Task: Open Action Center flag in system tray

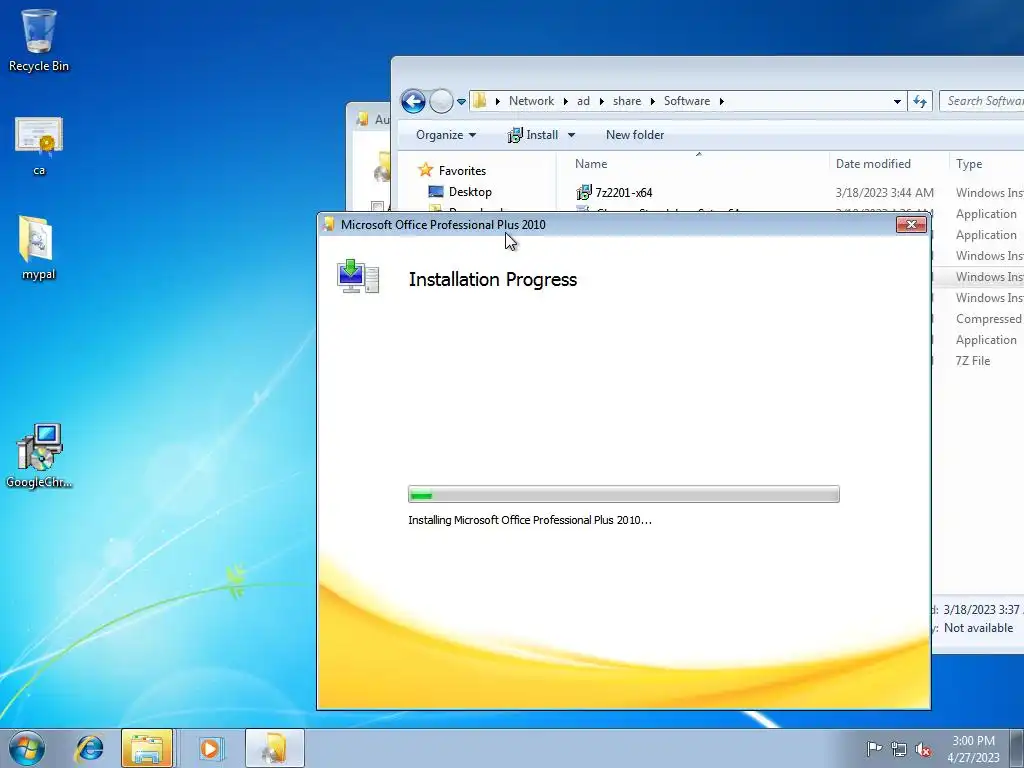Action: coord(874,749)
